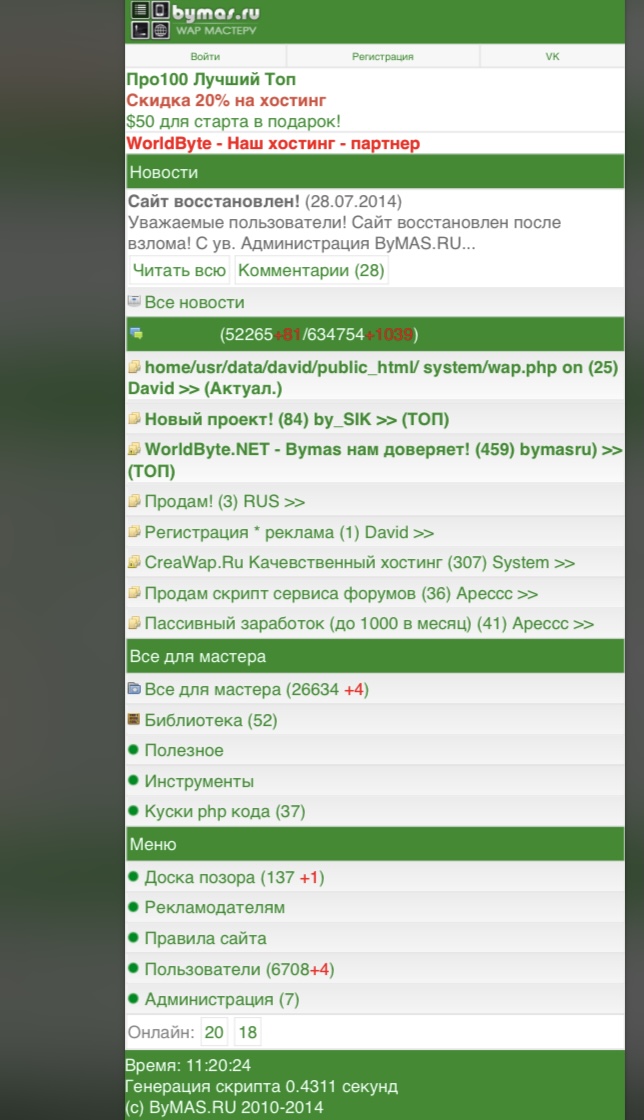
Task: Open Скидка 20% на хостинг link
Action: 226,100
